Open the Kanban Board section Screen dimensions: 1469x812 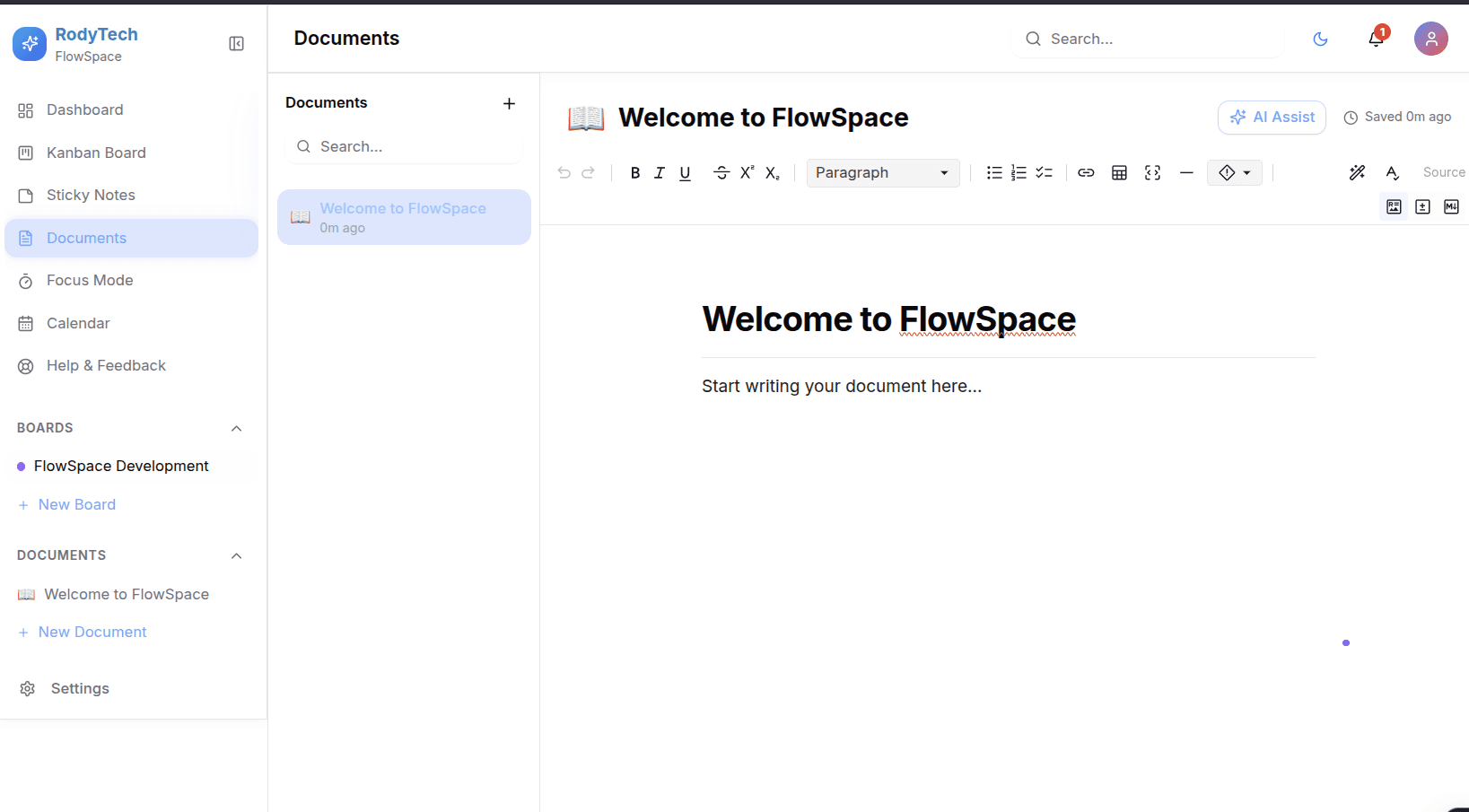(96, 153)
